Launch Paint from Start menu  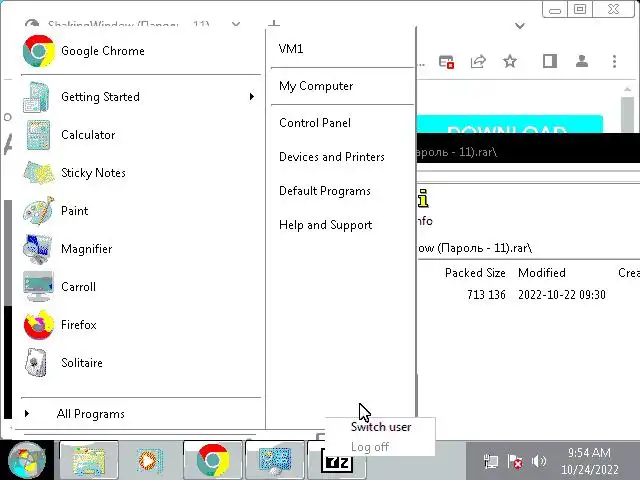pos(141,211)
